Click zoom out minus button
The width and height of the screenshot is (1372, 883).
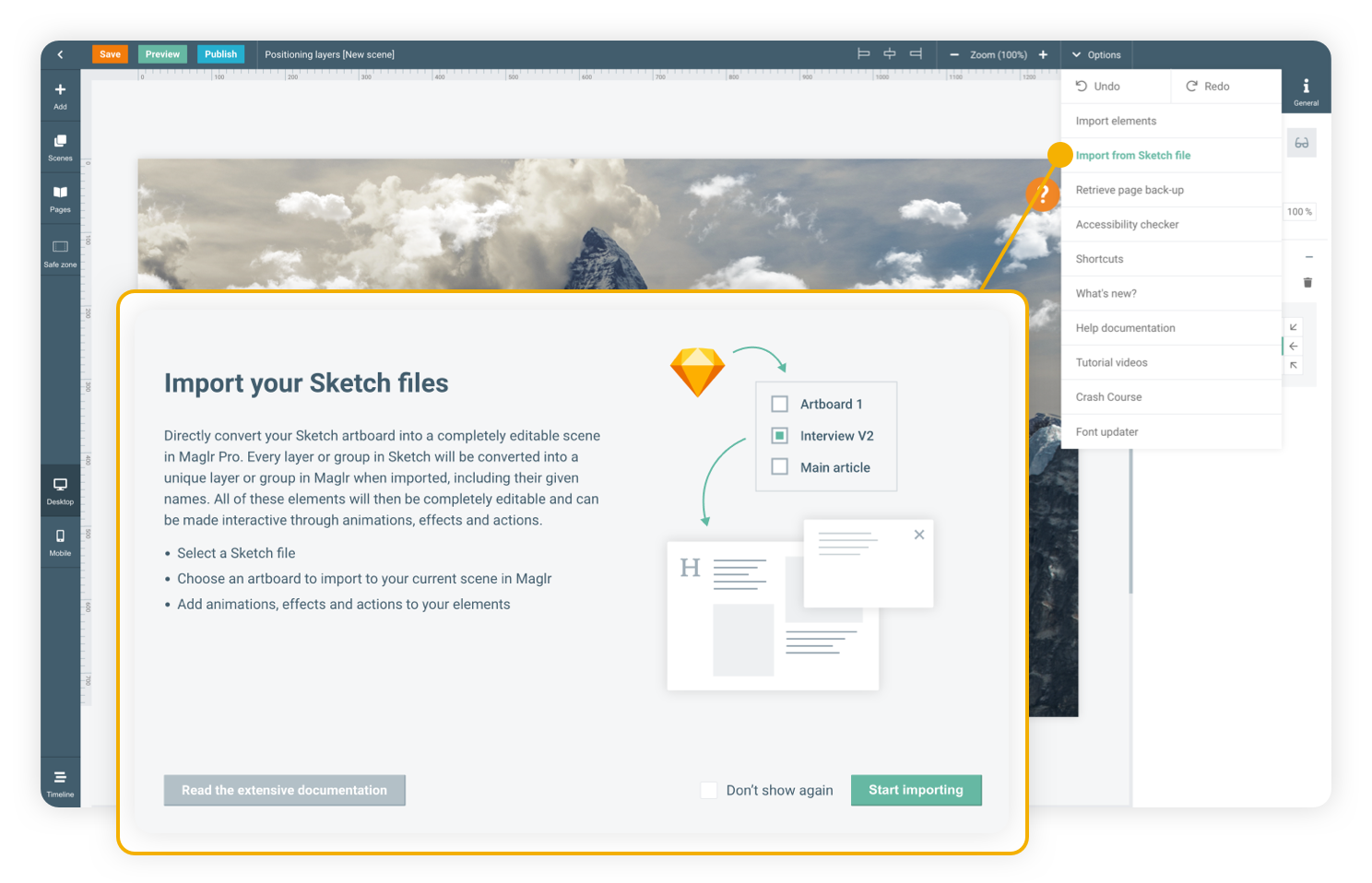(954, 54)
